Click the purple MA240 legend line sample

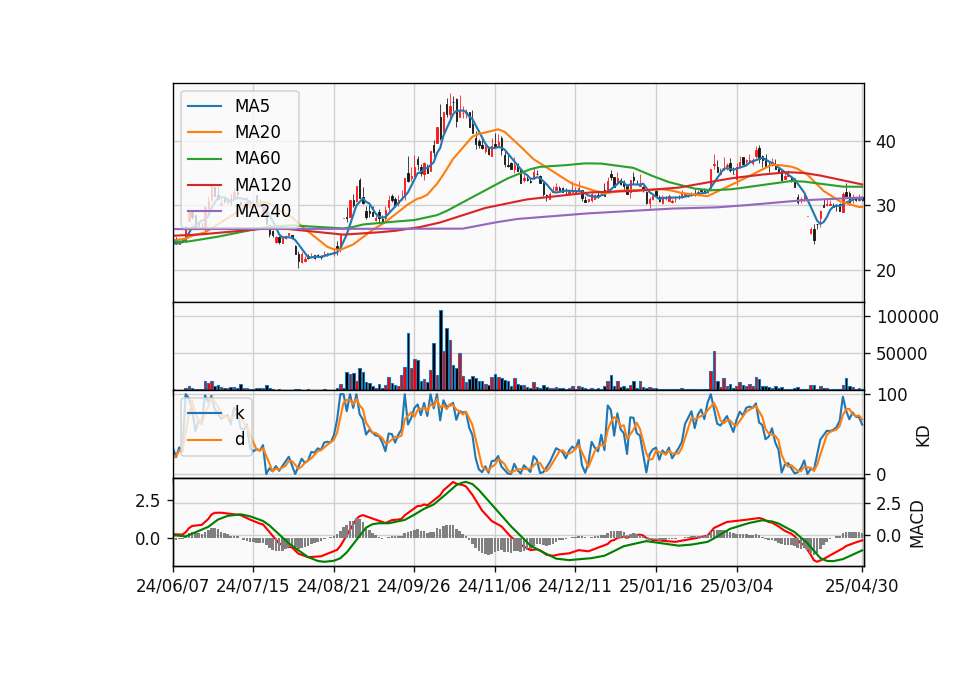point(204,211)
